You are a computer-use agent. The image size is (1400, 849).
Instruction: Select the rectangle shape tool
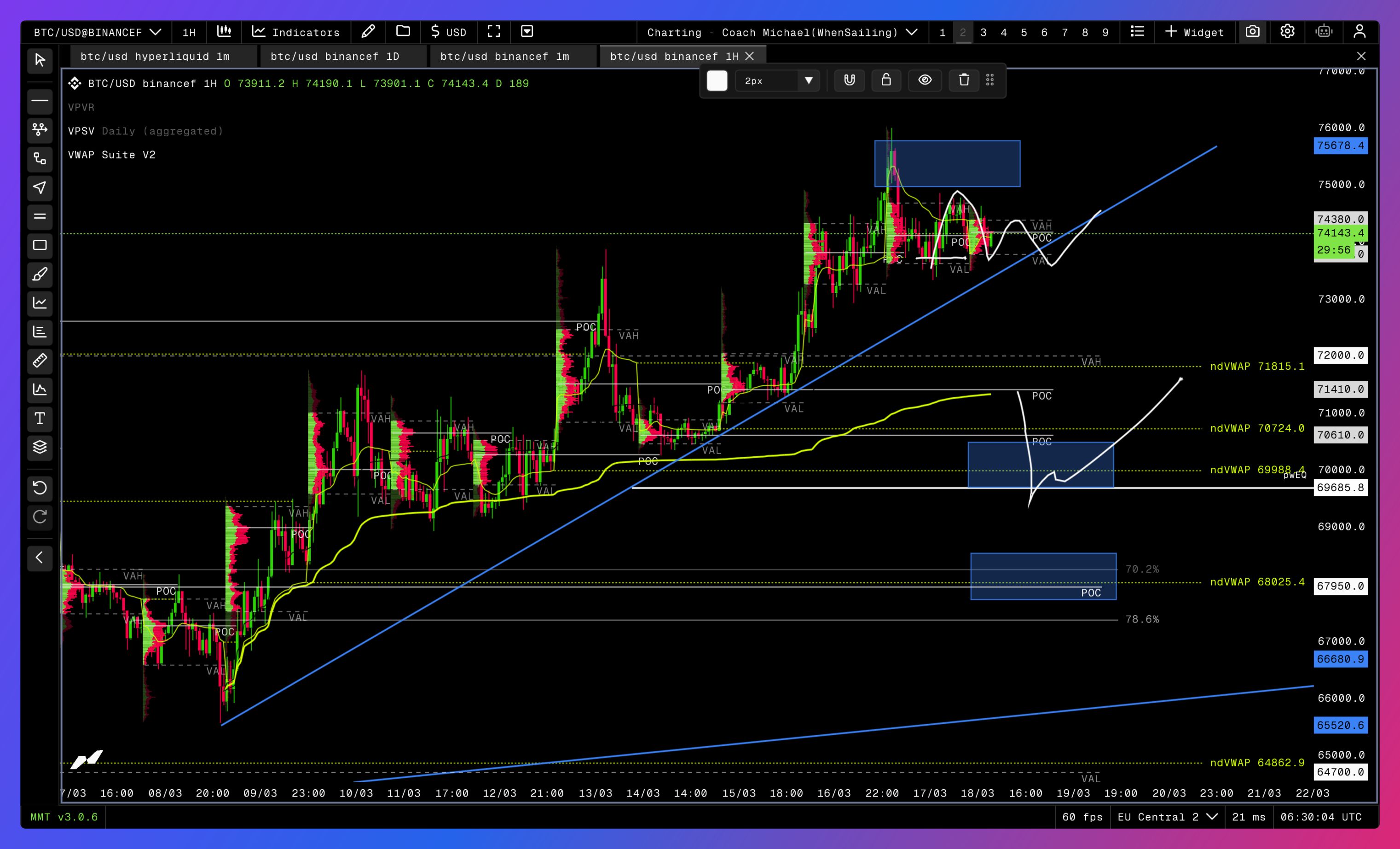coord(40,245)
